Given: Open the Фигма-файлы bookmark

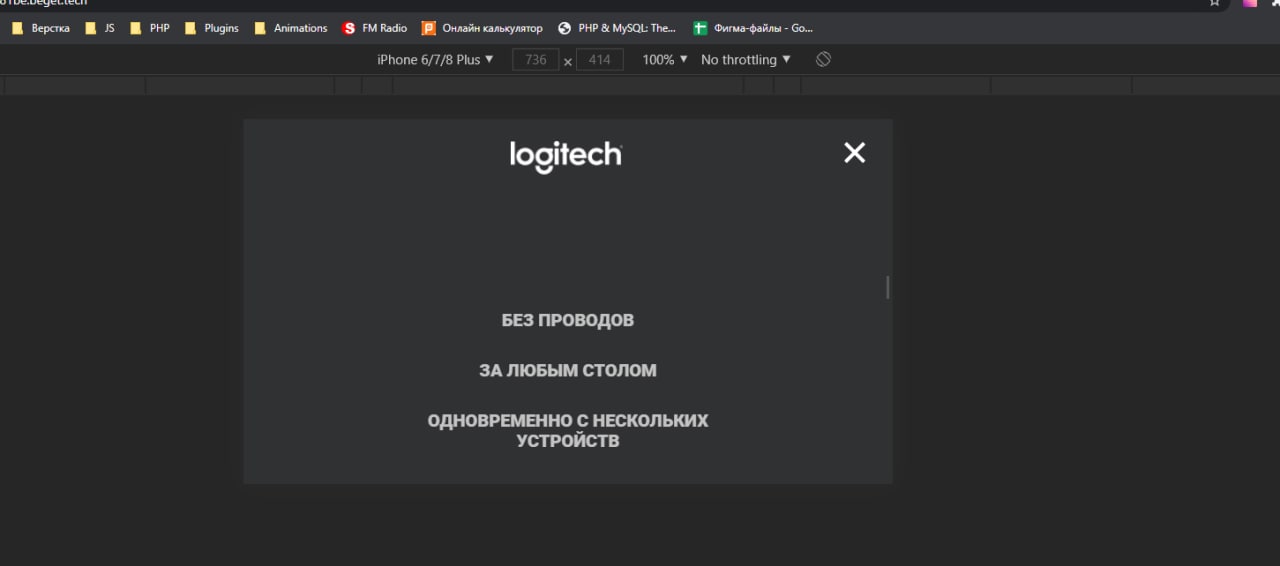Looking at the screenshot, I should point(753,28).
